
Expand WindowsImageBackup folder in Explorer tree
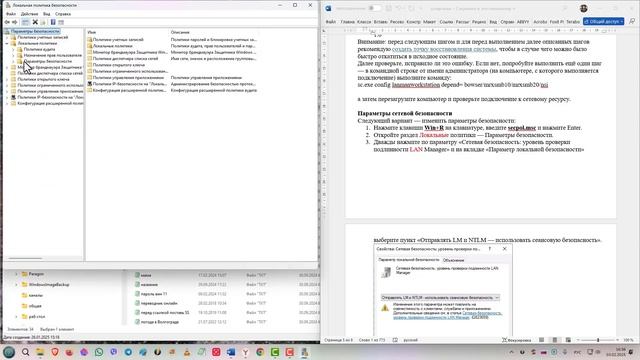pyautogui.click(x=16, y=284)
